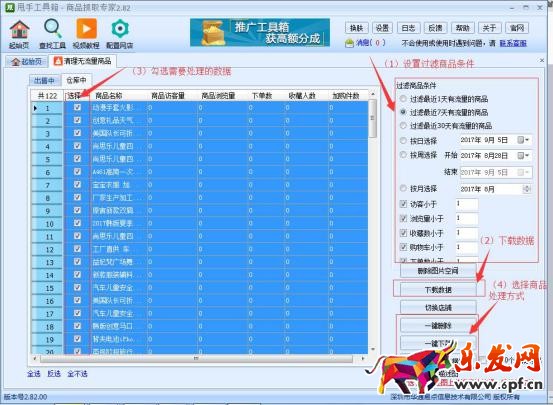This screenshot has height=405, width=553.
Task: Expand the 按日选择 date dropdown arrow
Action: (527, 140)
